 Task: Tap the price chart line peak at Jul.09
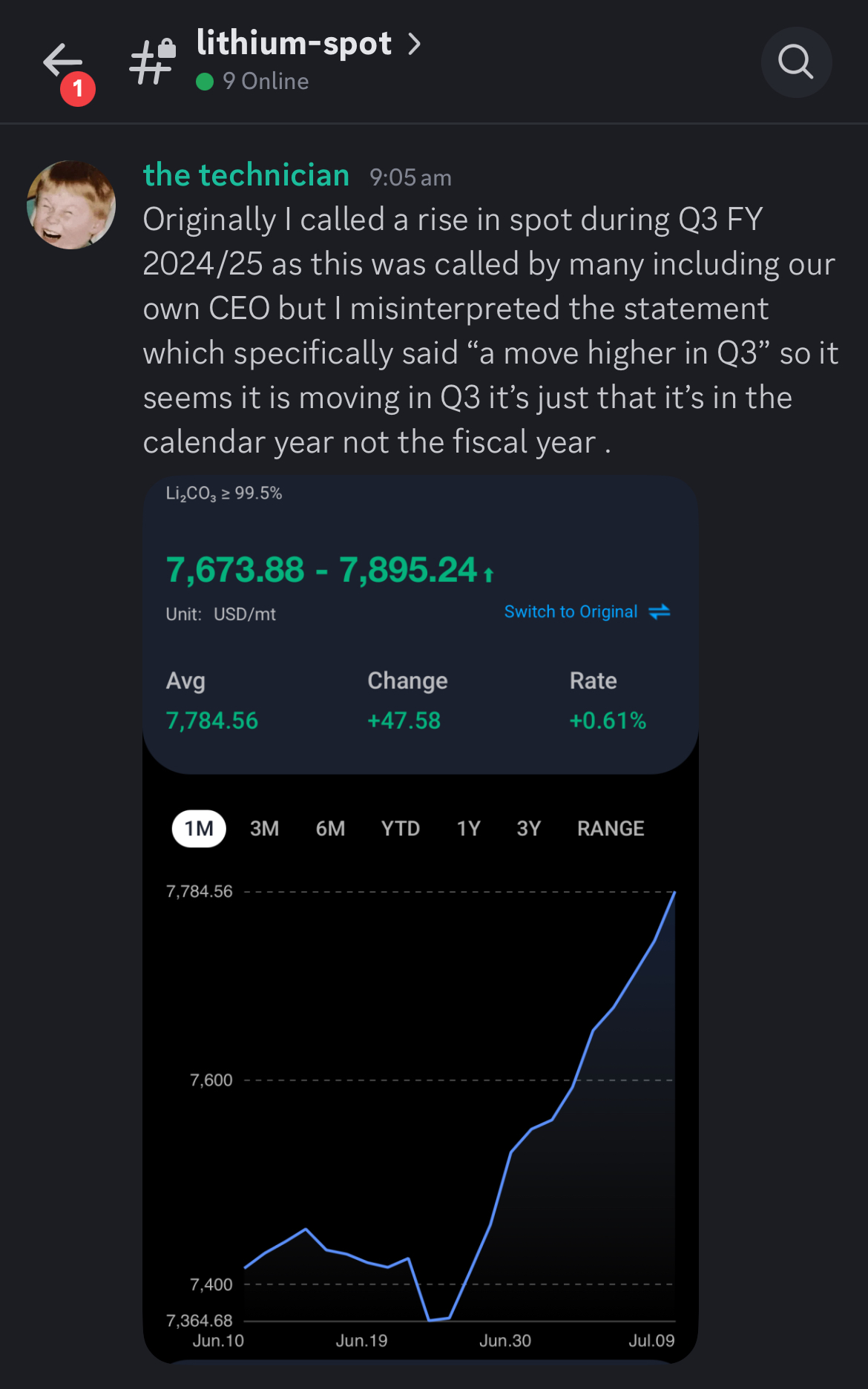(674, 893)
